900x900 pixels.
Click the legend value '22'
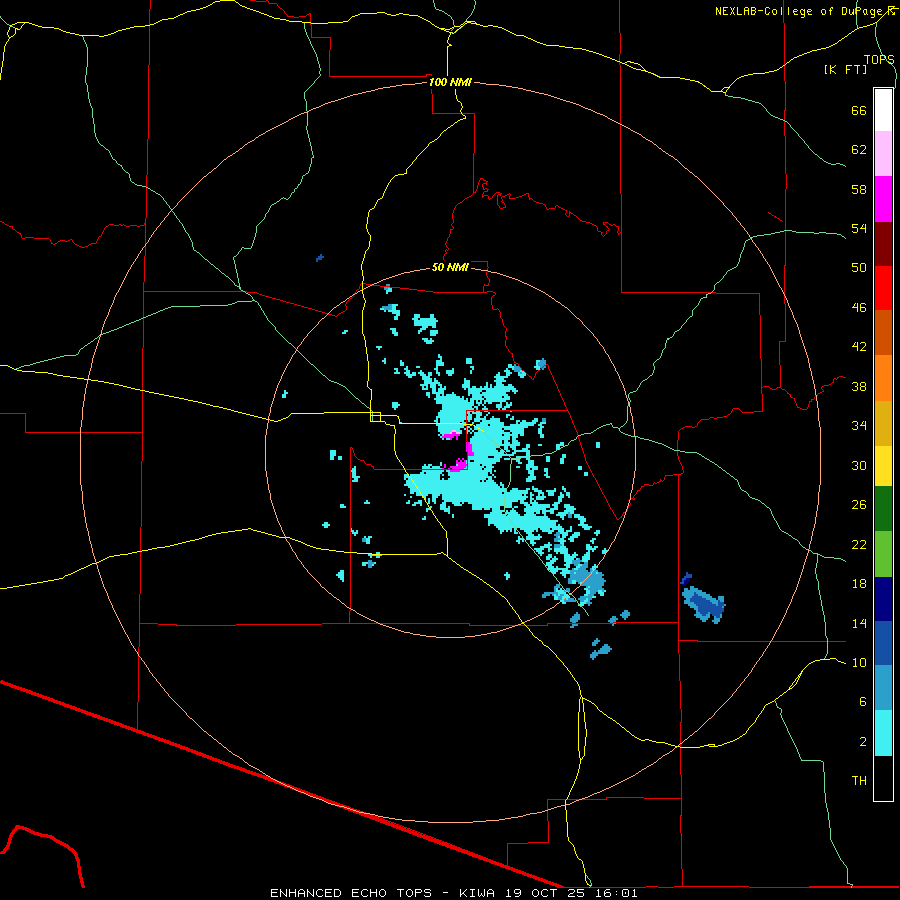pyautogui.click(x=859, y=544)
